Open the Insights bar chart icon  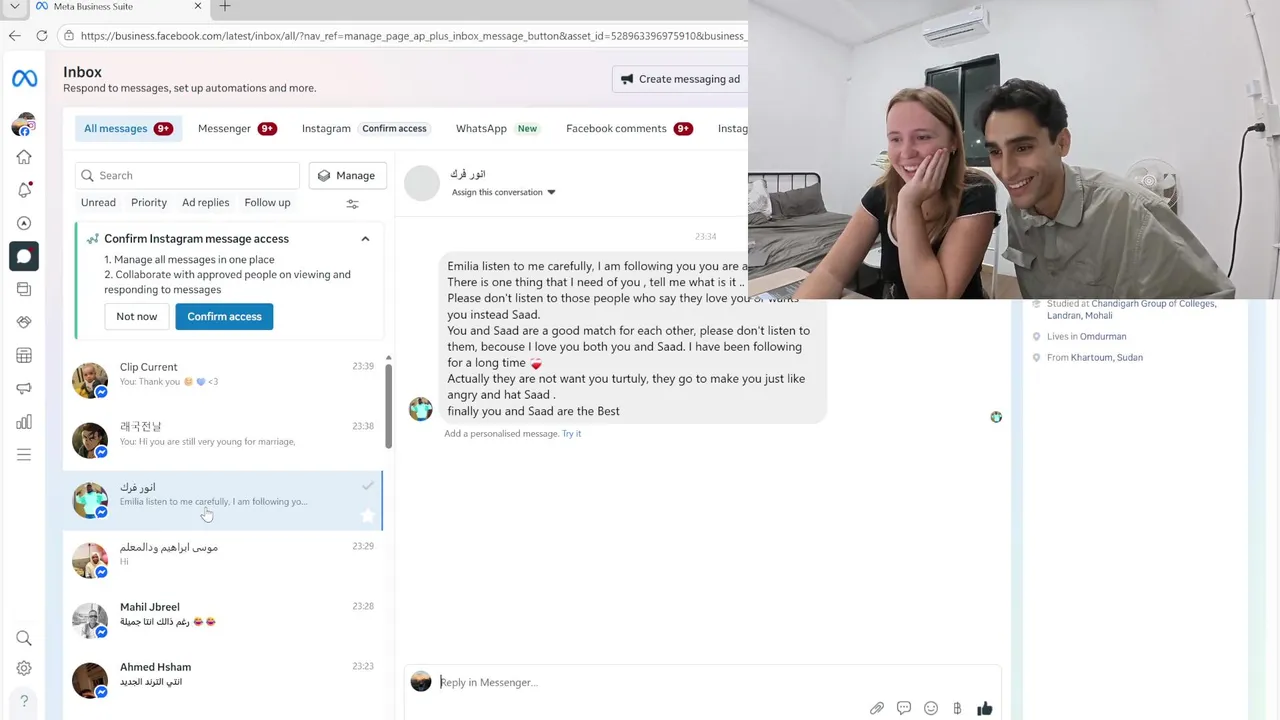(24, 422)
